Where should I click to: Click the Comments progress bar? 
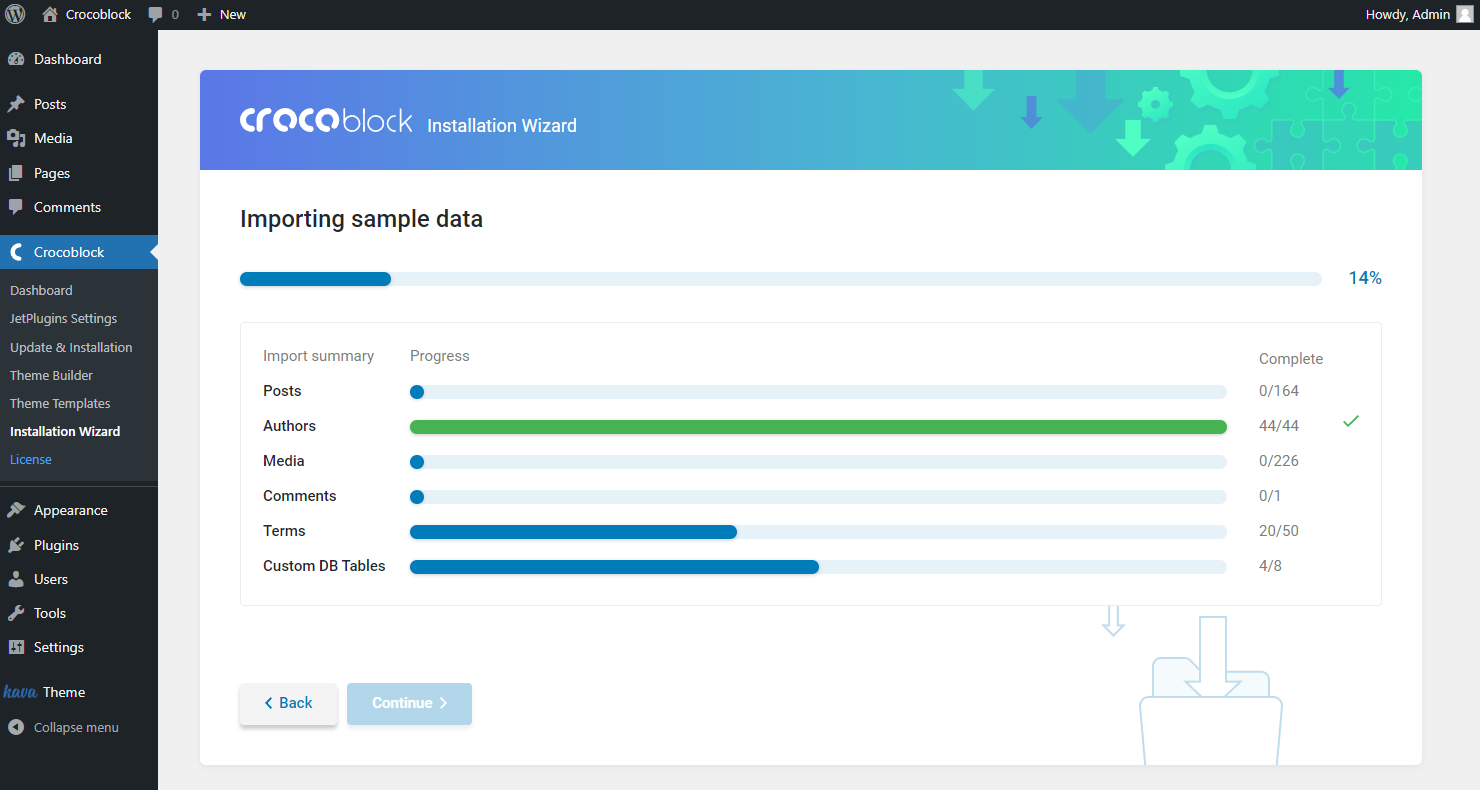(x=818, y=497)
